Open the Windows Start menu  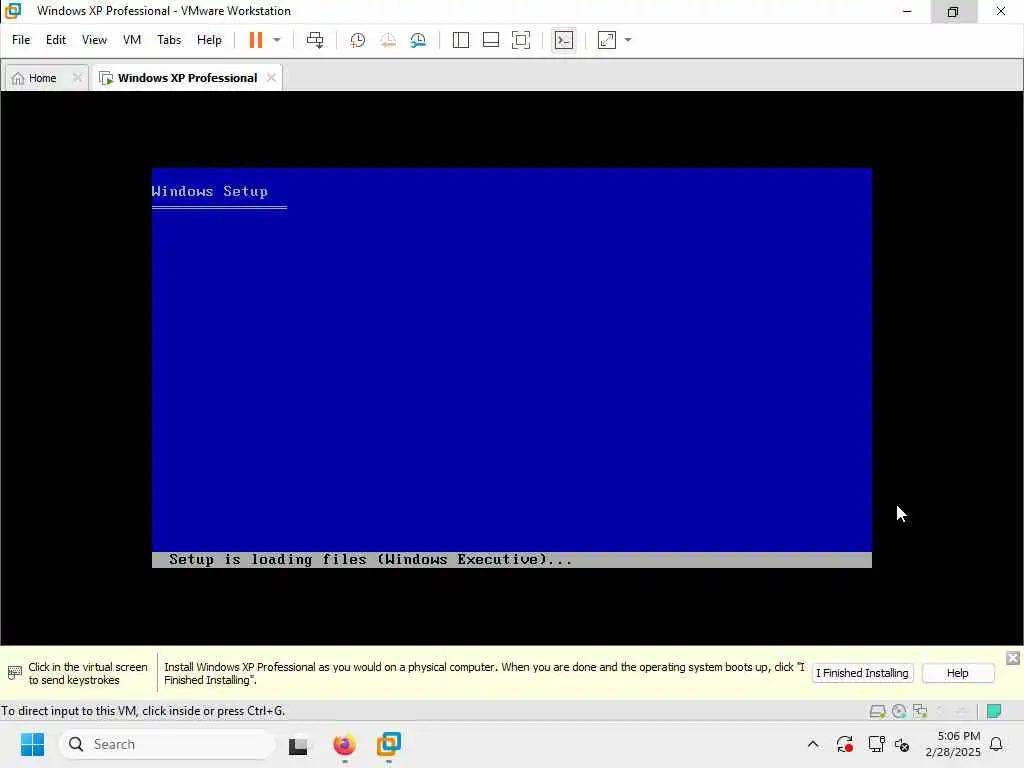pyautogui.click(x=32, y=744)
